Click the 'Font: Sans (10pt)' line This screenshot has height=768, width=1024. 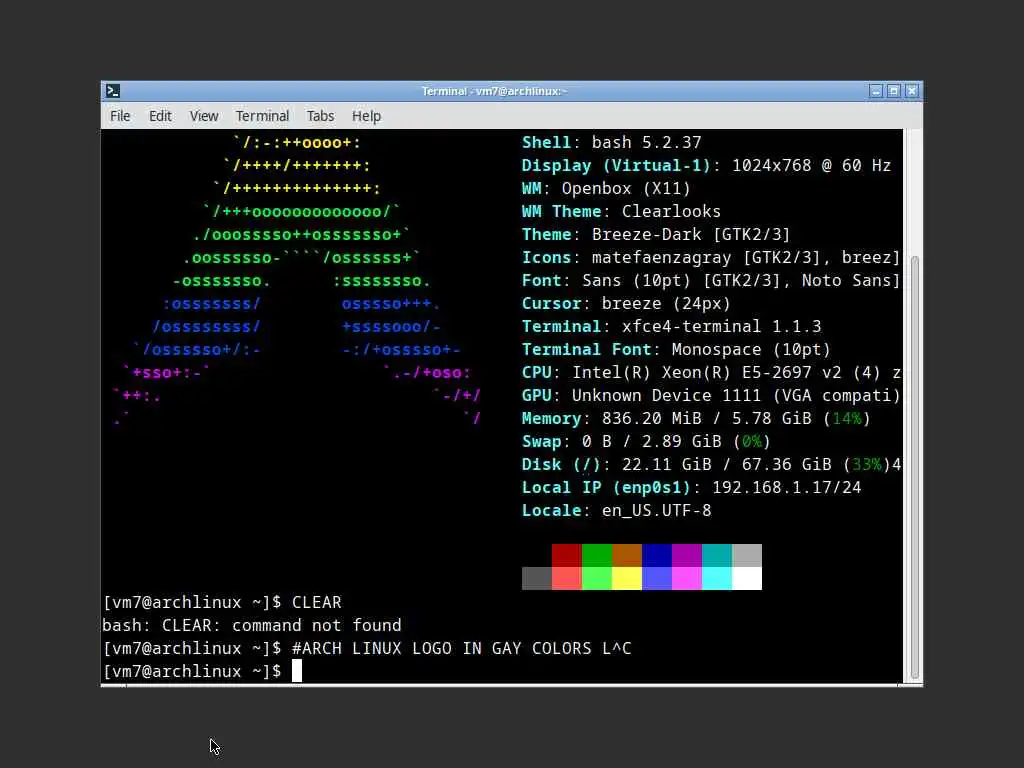pyautogui.click(x=711, y=281)
